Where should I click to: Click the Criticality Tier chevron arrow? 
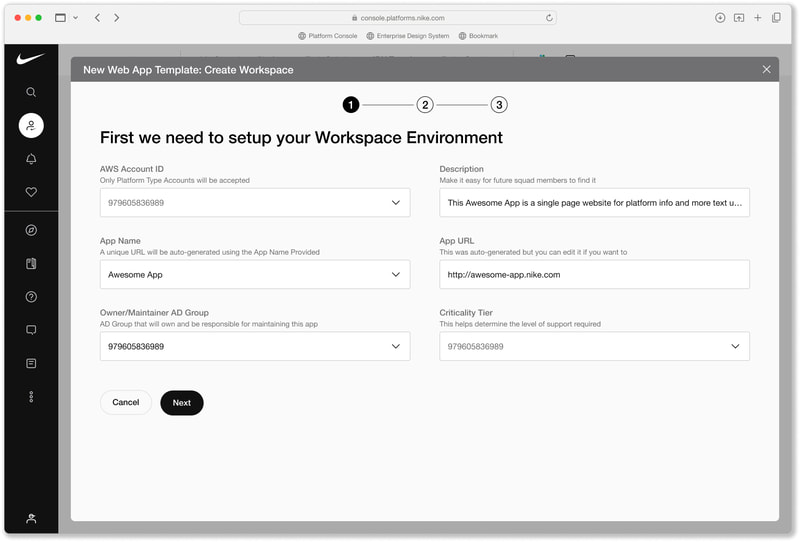click(735, 347)
